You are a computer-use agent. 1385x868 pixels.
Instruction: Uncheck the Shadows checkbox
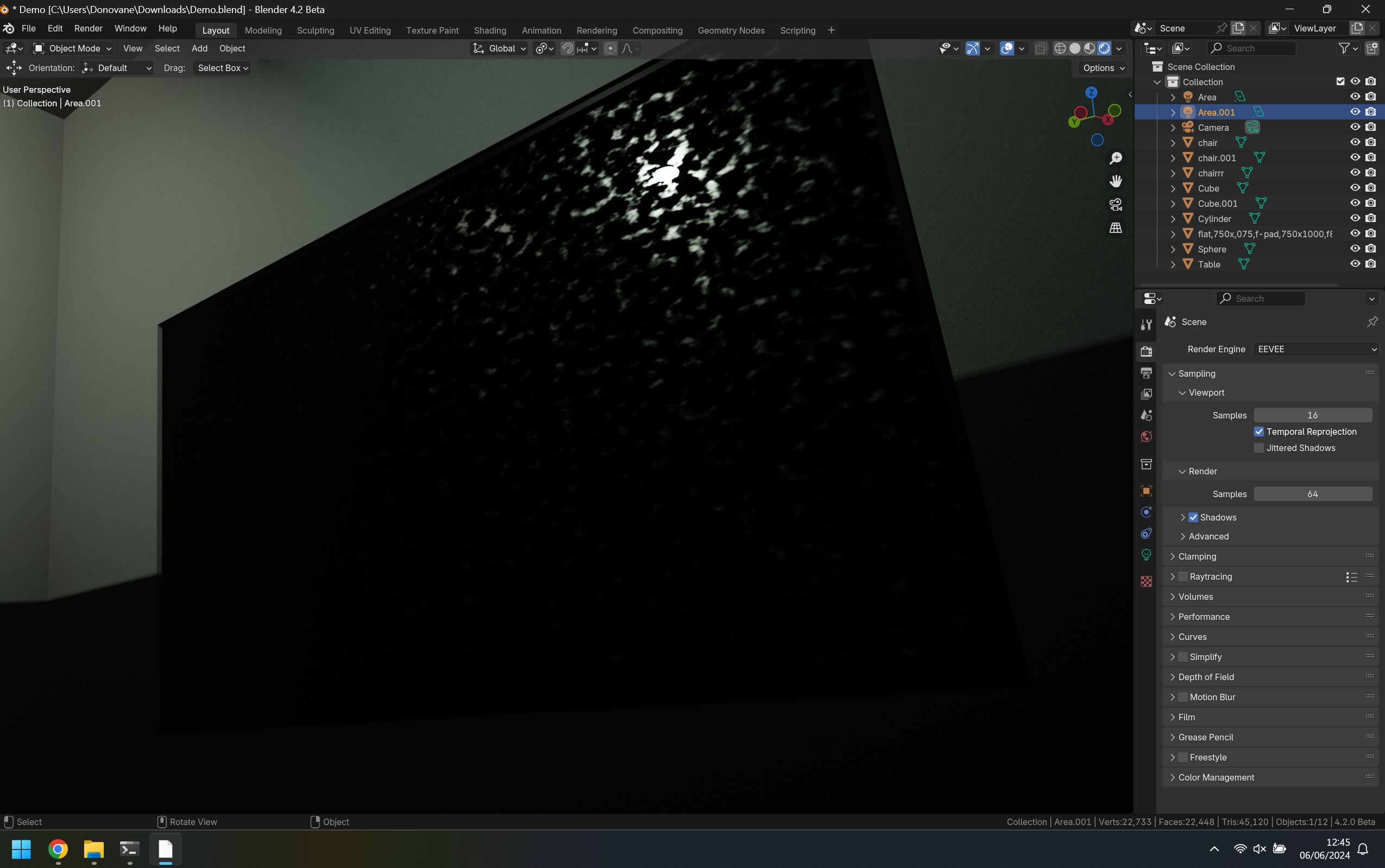click(x=1193, y=517)
